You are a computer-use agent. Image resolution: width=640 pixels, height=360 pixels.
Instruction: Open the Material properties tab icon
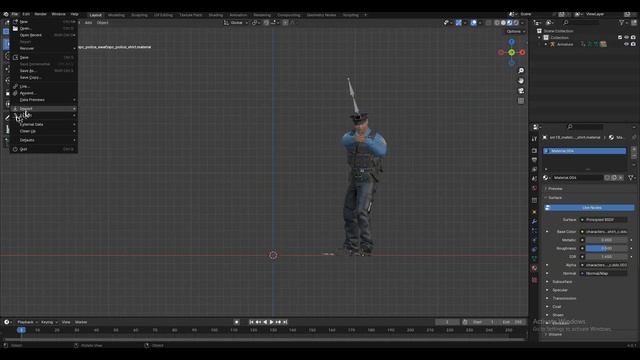(x=534, y=268)
